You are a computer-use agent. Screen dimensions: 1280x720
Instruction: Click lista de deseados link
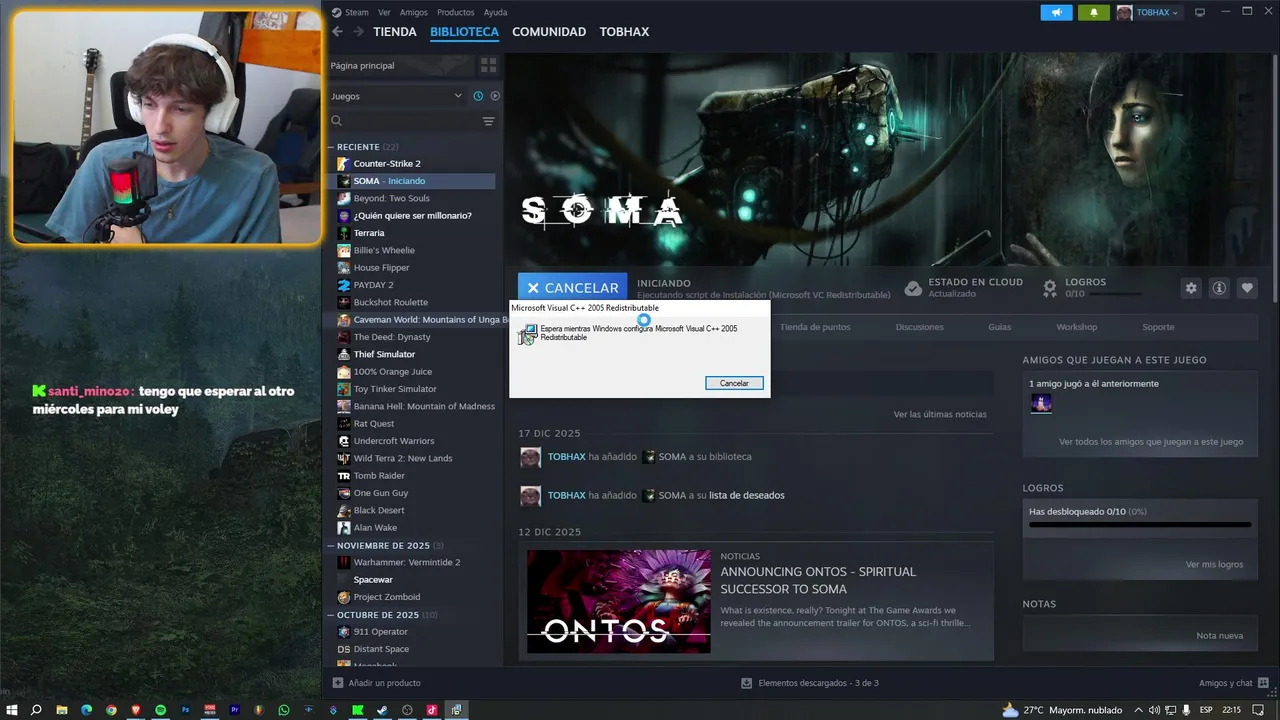[x=747, y=495]
